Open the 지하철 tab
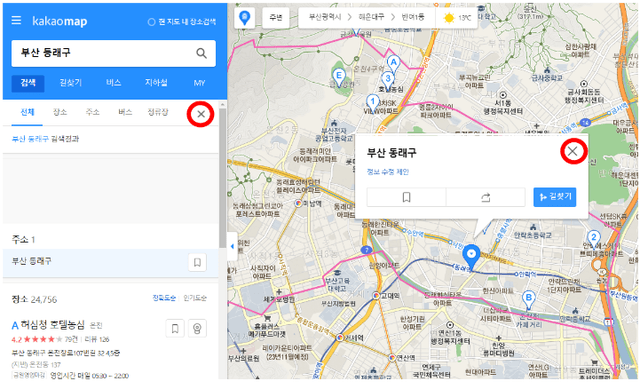This screenshot has height=383, width=640. pyautogui.click(x=156, y=83)
